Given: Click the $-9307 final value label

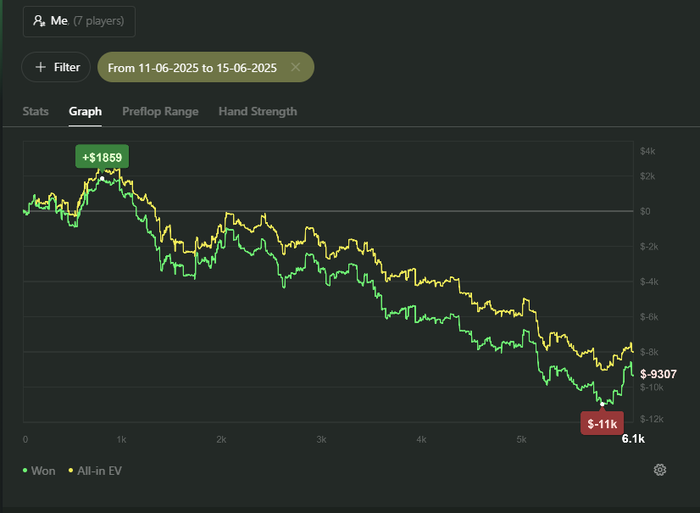Looking at the screenshot, I should click(x=659, y=374).
